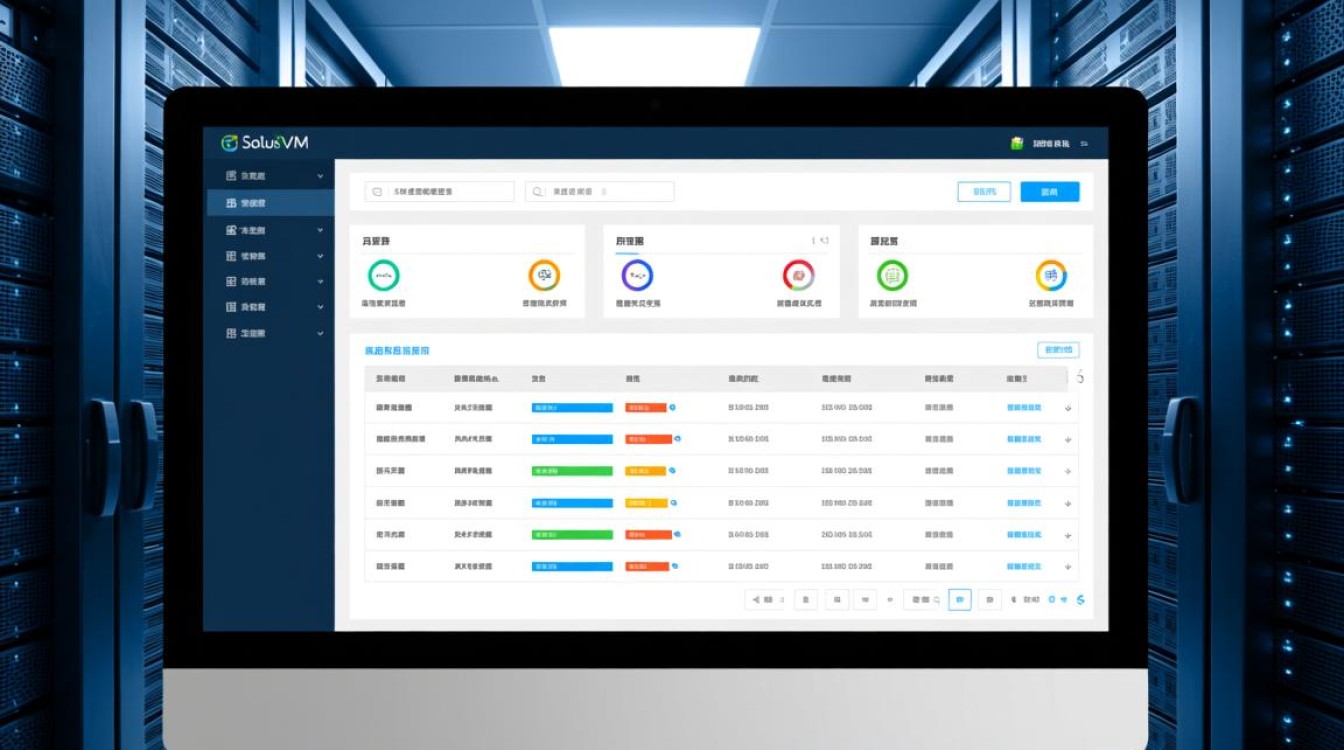
Task: Click the green circular icon in the third card
Action: click(x=892, y=275)
